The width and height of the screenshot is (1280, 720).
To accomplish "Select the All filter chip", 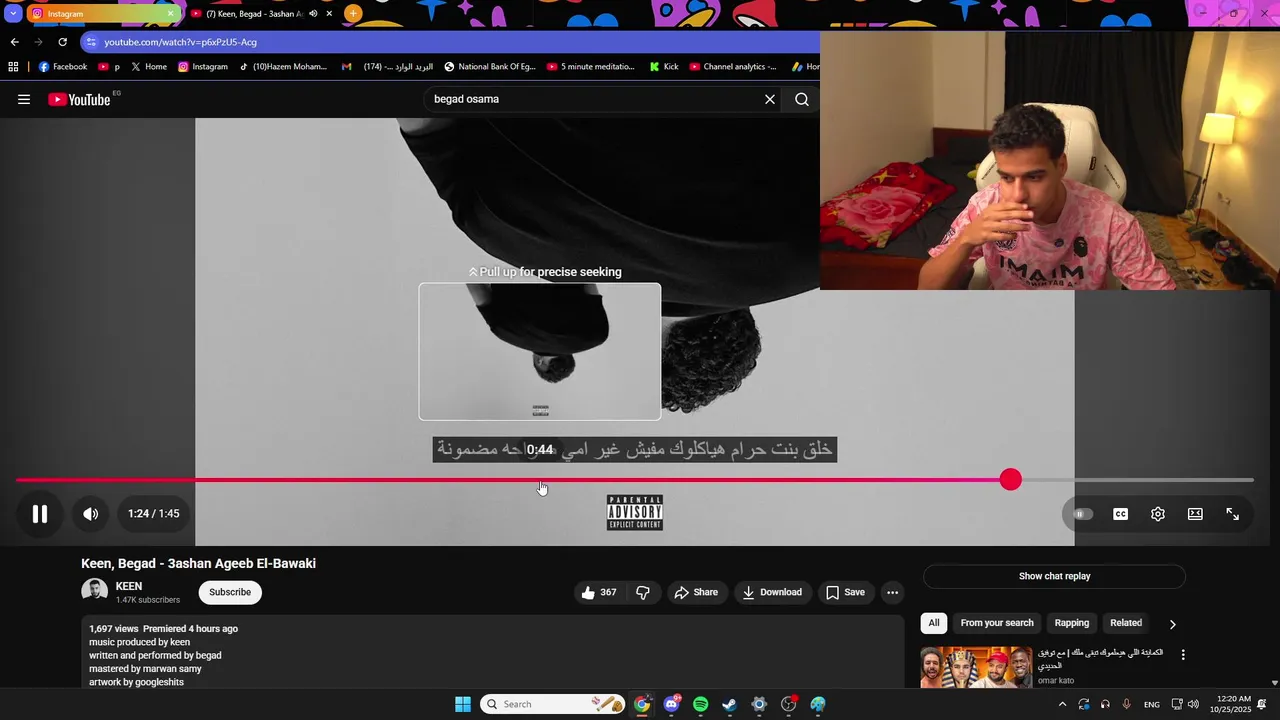I will (x=934, y=623).
